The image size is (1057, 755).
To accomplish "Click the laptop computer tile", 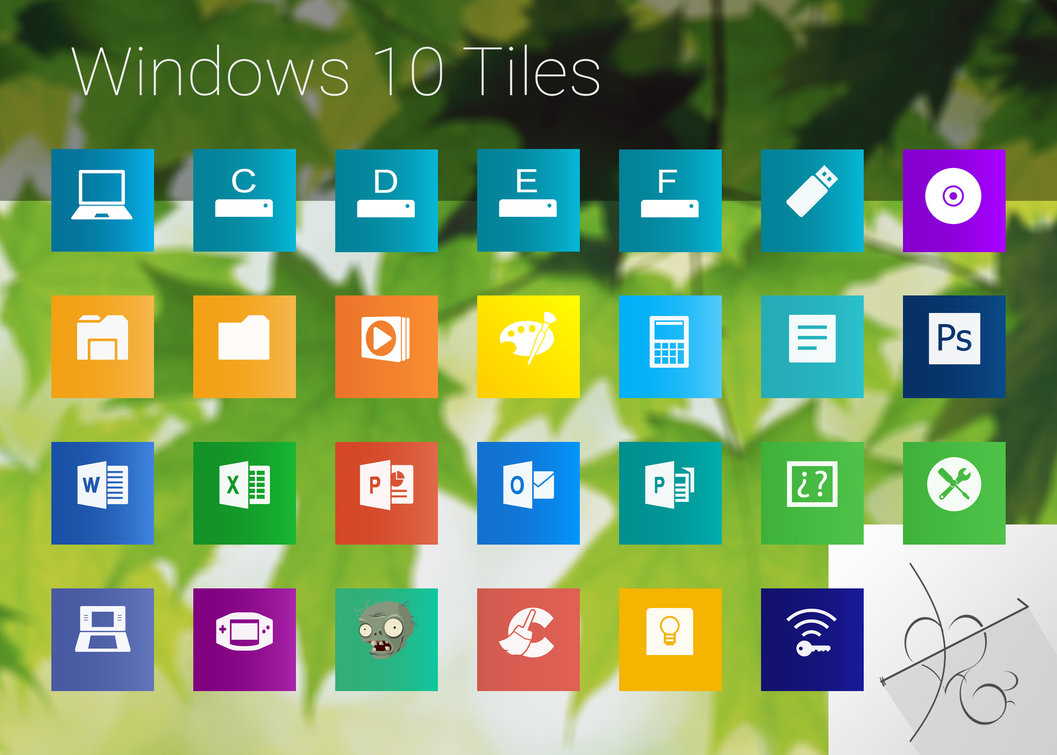I will coord(102,199).
